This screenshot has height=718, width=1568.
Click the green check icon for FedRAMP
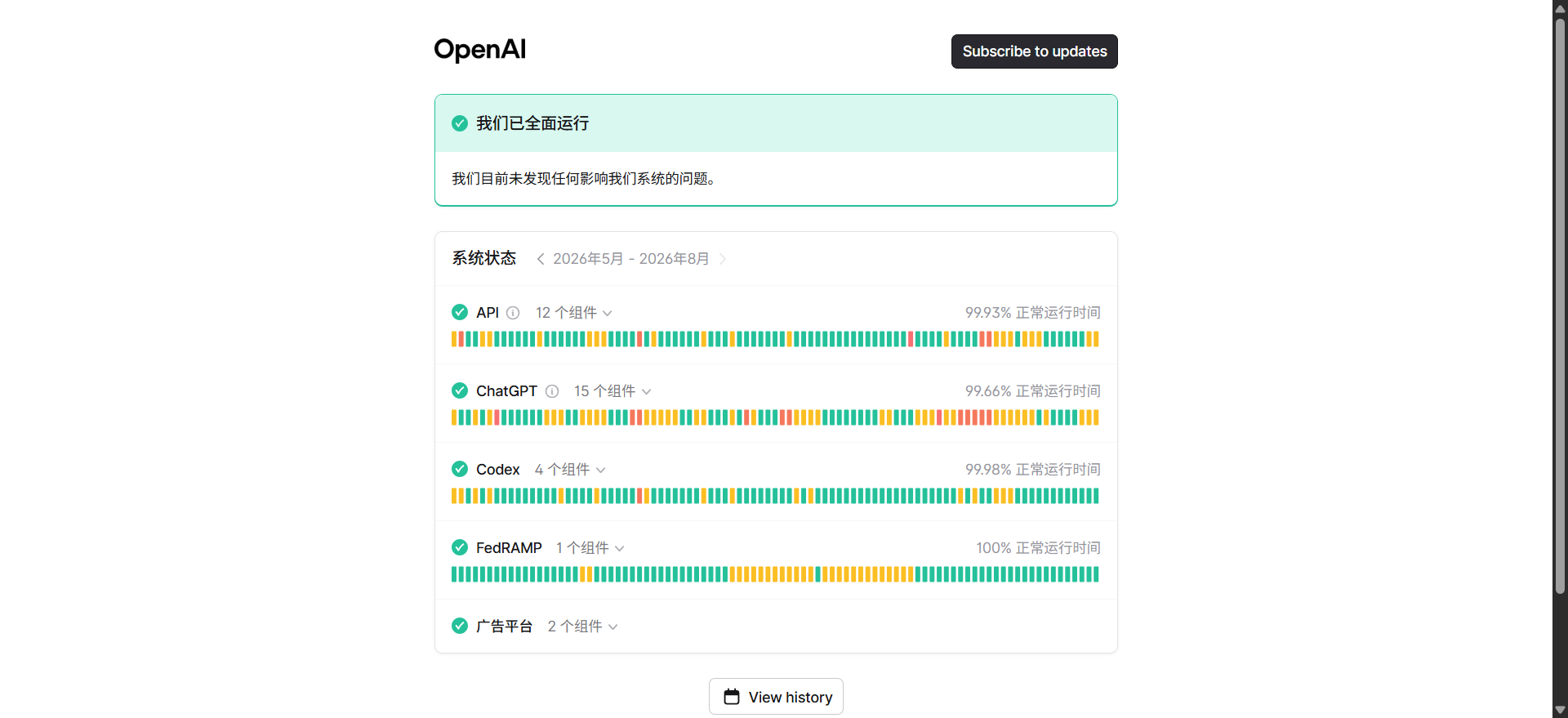460,547
